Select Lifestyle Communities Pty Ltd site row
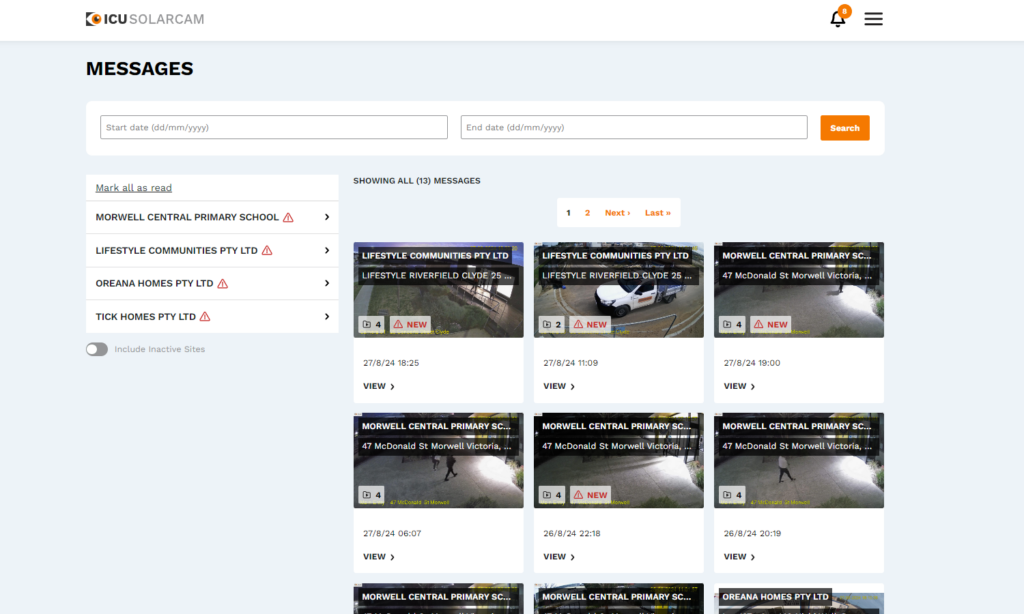The image size is (1024, 614). pos(212,250)
